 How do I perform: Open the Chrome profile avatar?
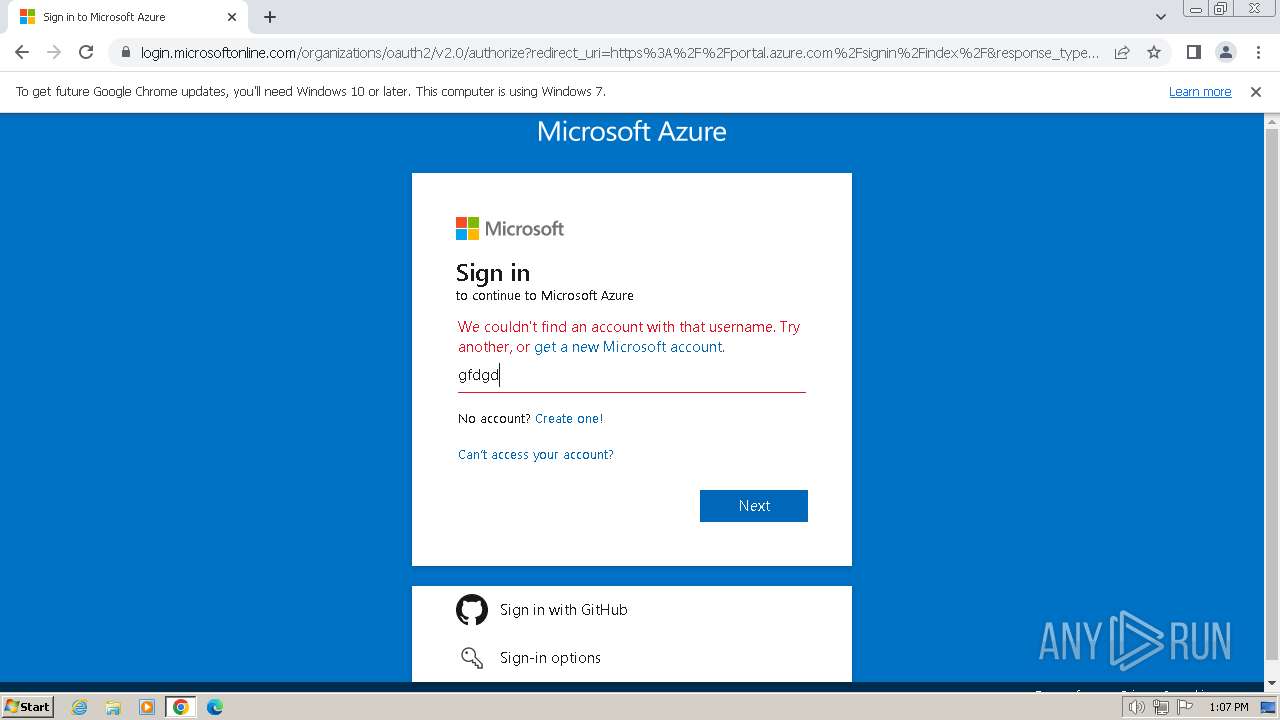tap(1225, 52)
